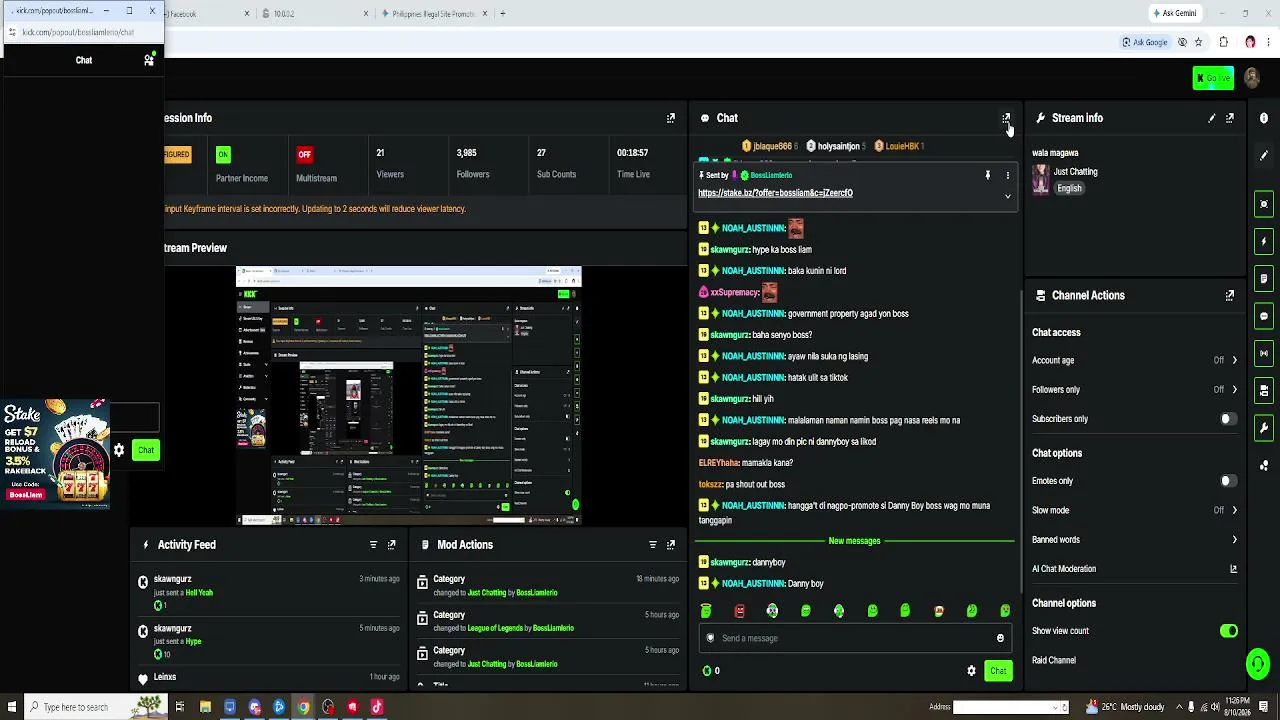Toggle the Emotes only switch
Viewport: 1280px width, 720px height.
(x=1229, y=481)
